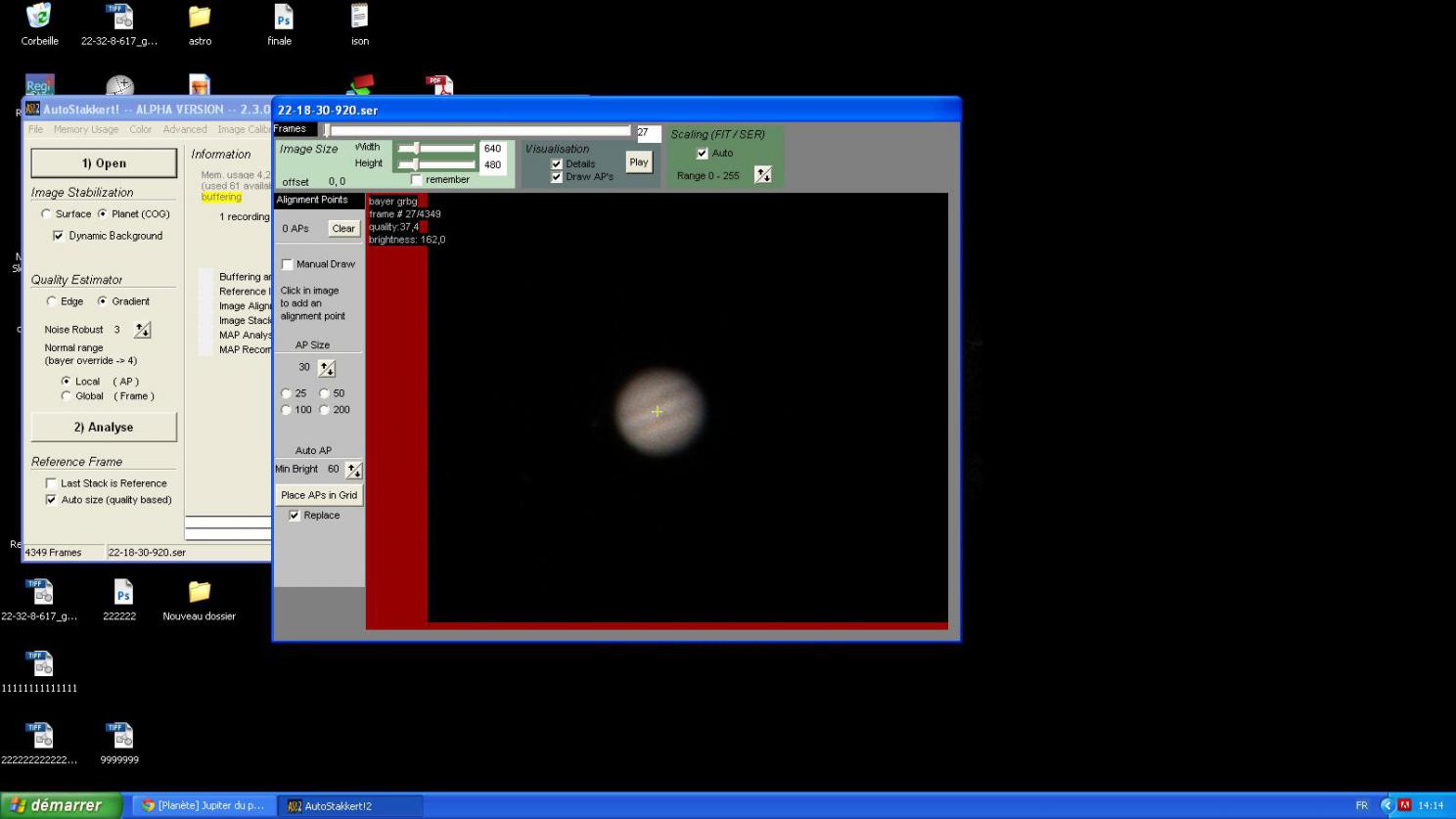1456x819 pixels.
Task: Click the 1) Open button
Action: click(x=104, y=163)
